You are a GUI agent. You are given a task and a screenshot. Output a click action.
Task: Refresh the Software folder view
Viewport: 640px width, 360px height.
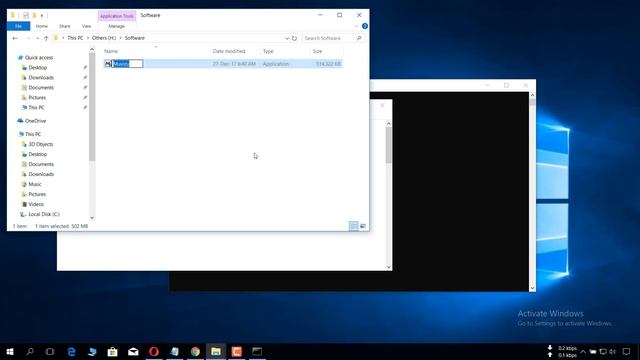pos(294,38)
